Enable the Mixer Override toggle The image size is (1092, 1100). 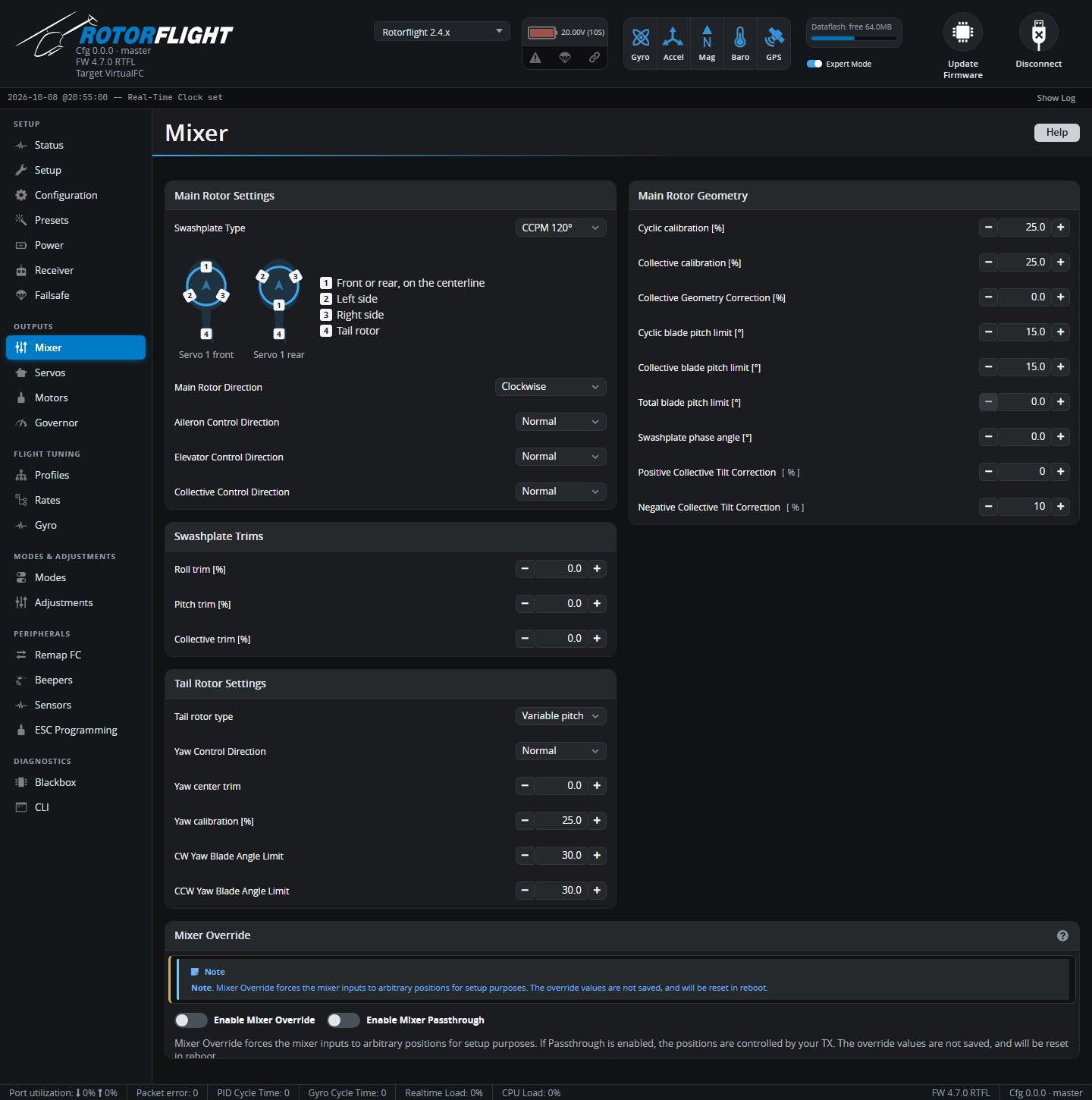tap(191, 1020)
